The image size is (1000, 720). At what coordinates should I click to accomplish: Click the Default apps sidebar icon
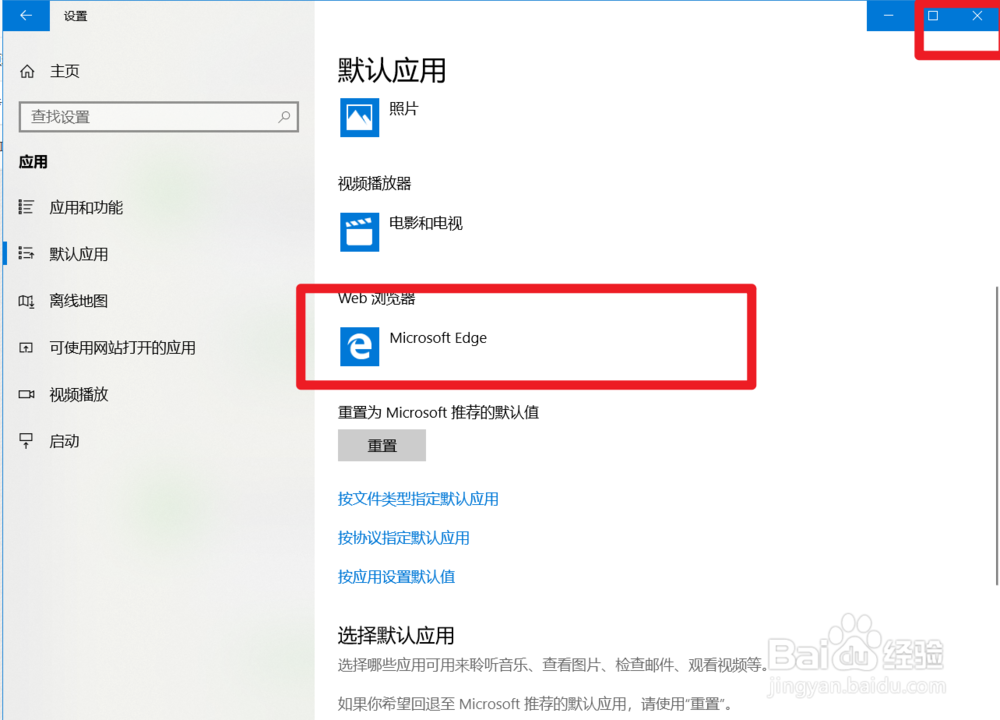tap(26, 254)
